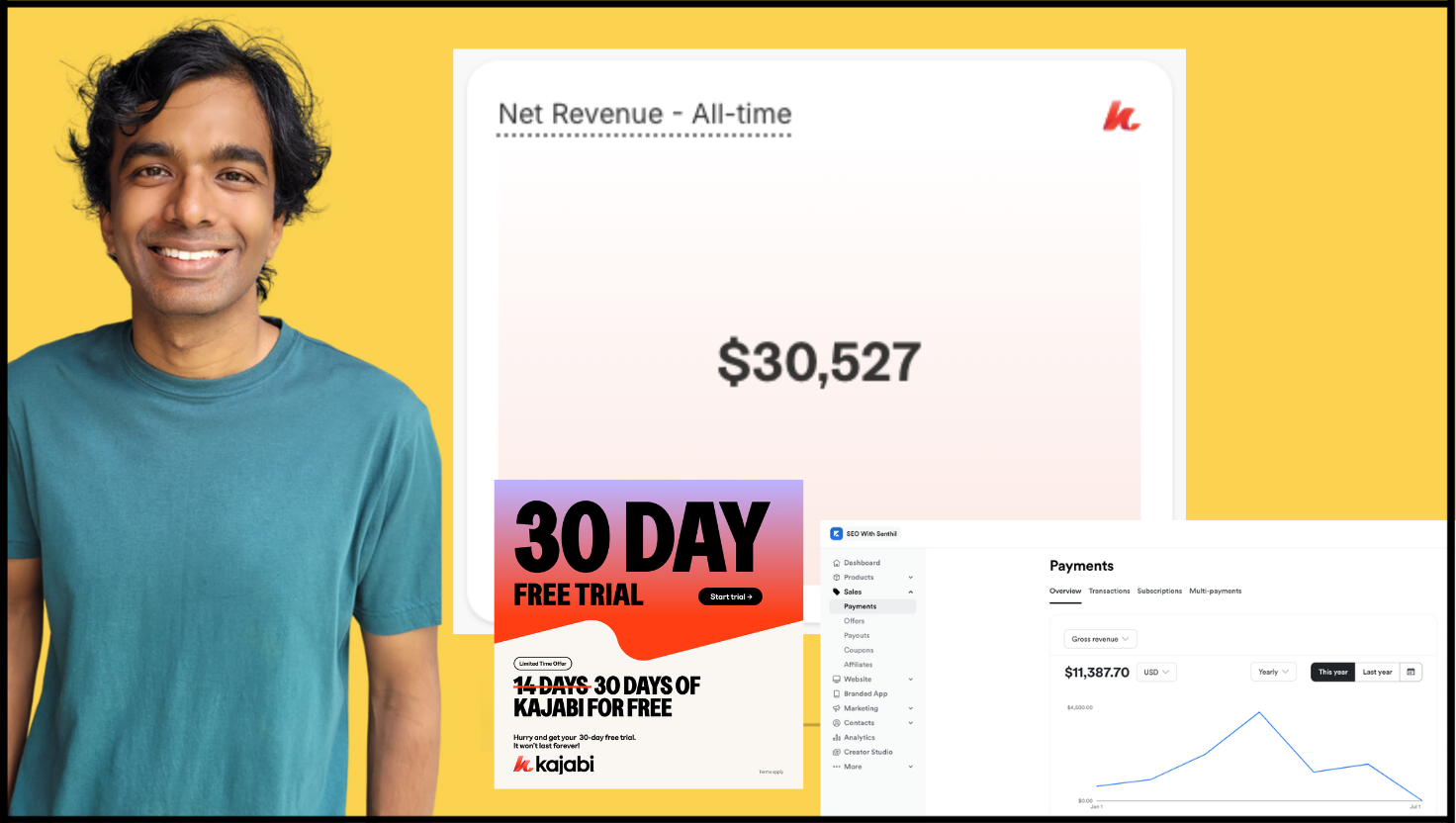The image size is (1456, 823).
Task: Click the 30 day free trial banner
Action: pyautogui.click(x=649, y=634)
